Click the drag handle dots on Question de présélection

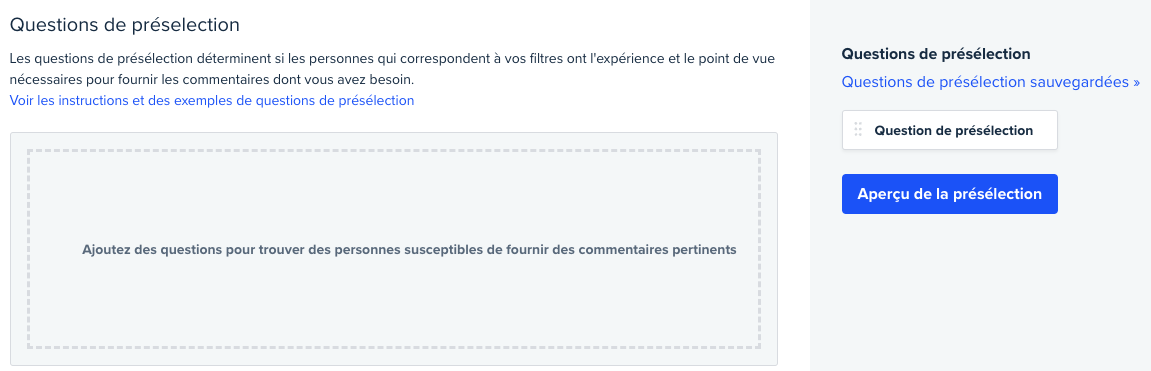click(x=857, y=130)
